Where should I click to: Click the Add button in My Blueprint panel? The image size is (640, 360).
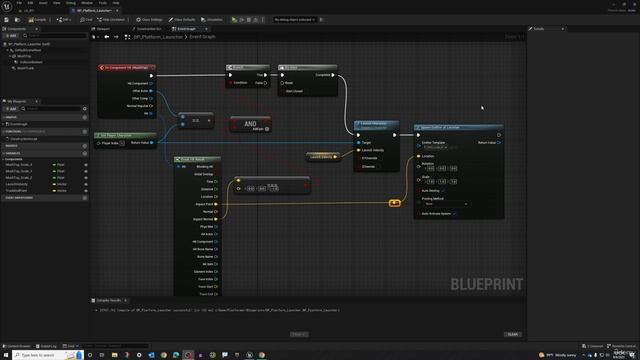(11, 109)
